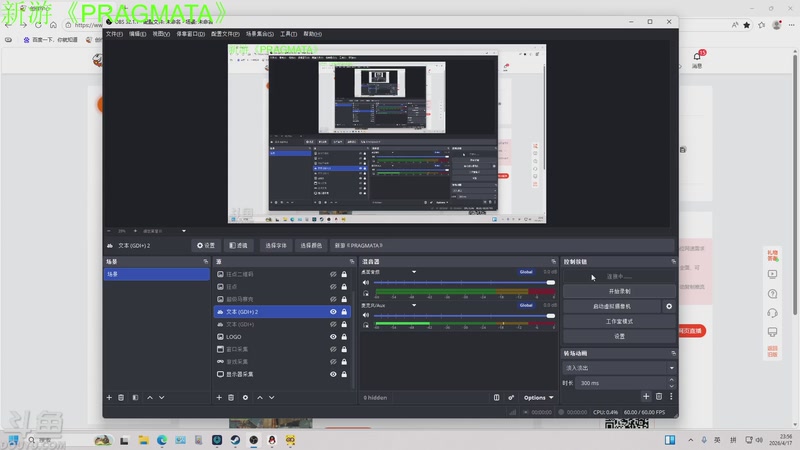Delete the selected source with the trash icon

(x=231, y=397)
